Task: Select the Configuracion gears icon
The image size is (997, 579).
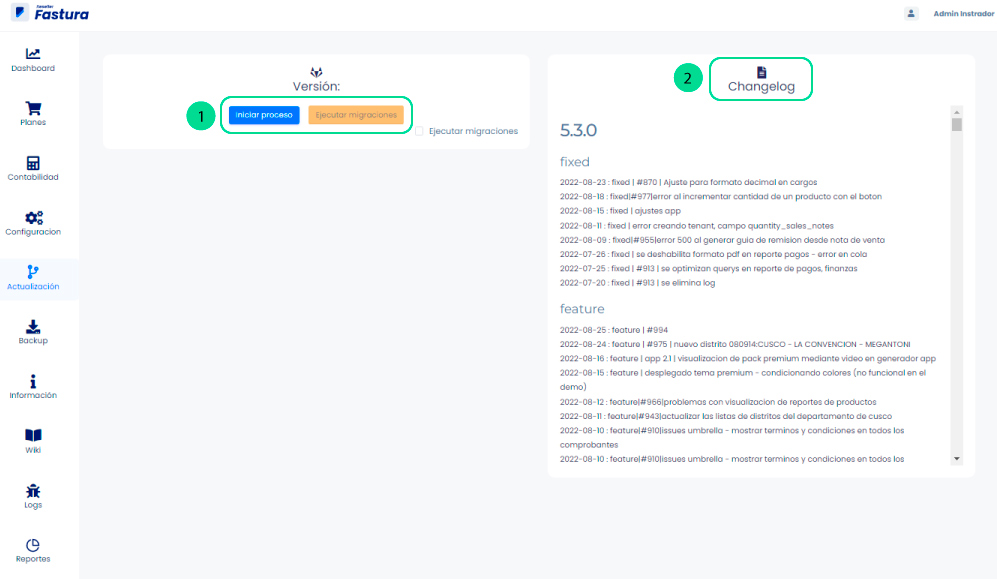Action: point(33,217)
